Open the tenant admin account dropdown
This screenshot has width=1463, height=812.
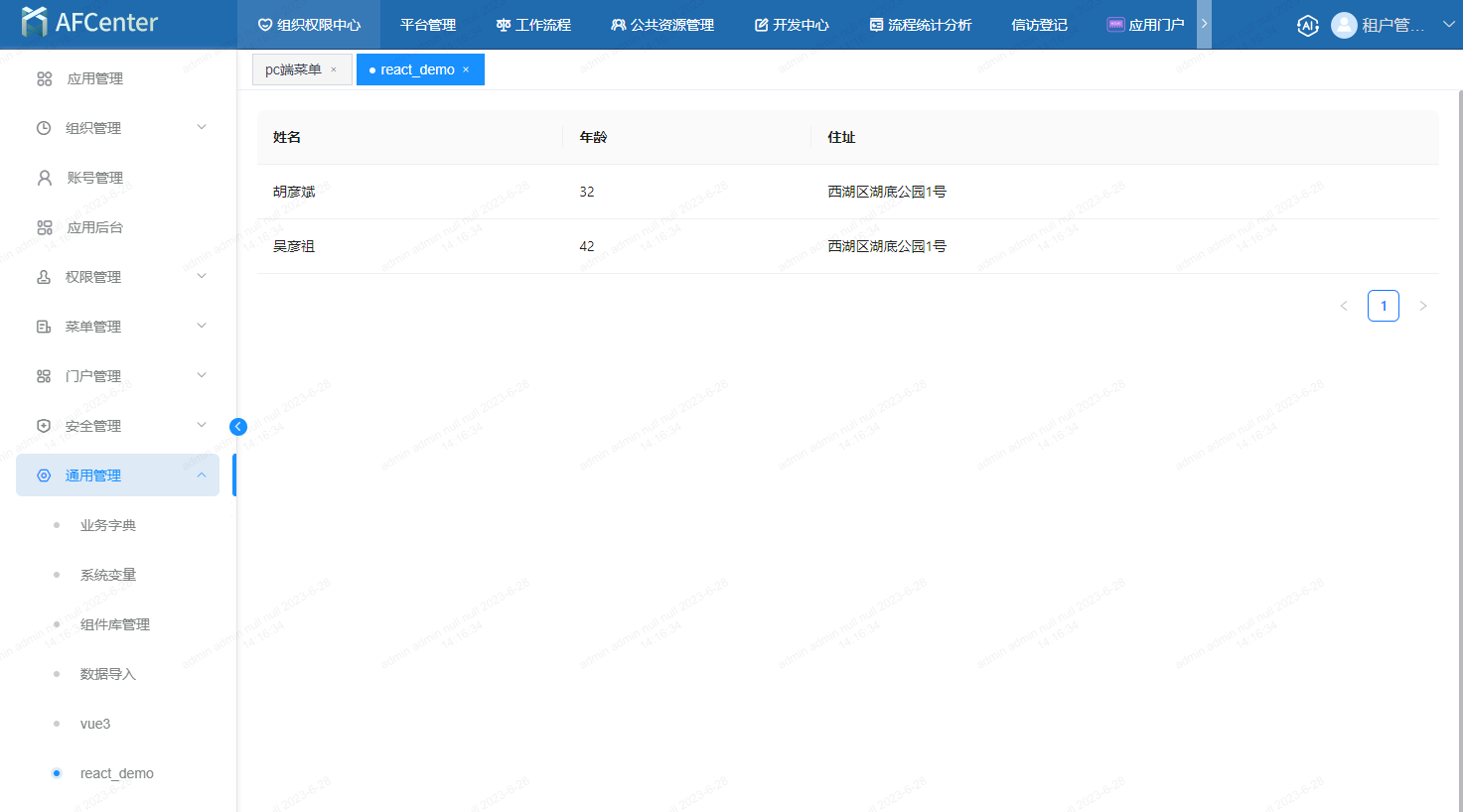tap(1447, 25)
